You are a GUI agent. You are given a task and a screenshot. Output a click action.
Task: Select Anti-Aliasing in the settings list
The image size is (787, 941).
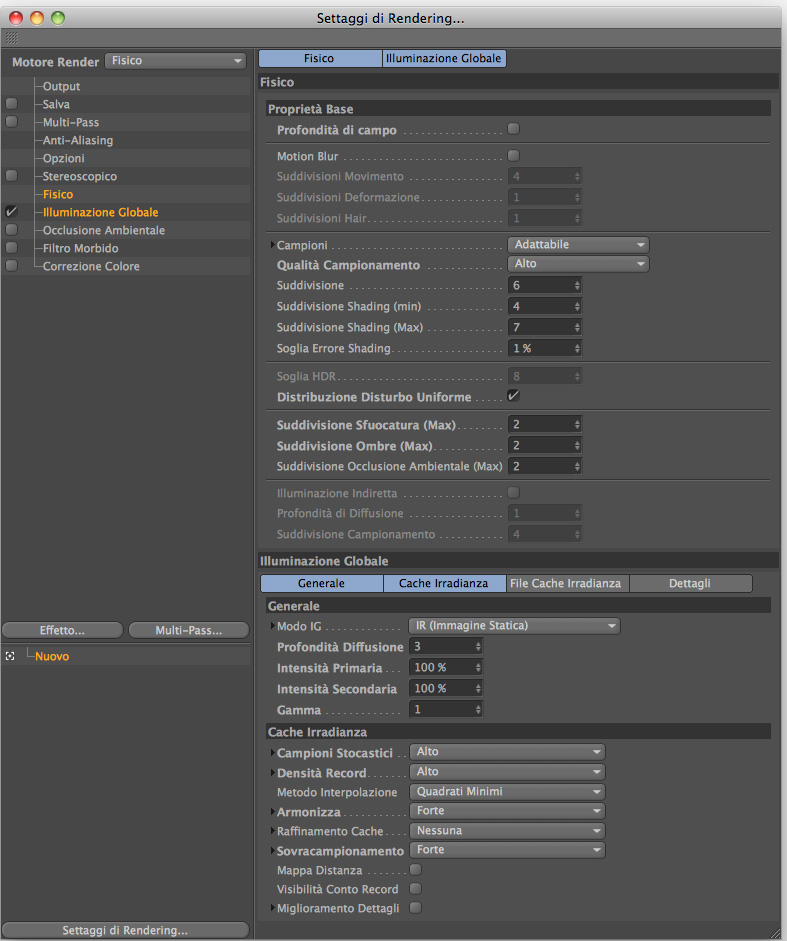click(x=78, y=140)
